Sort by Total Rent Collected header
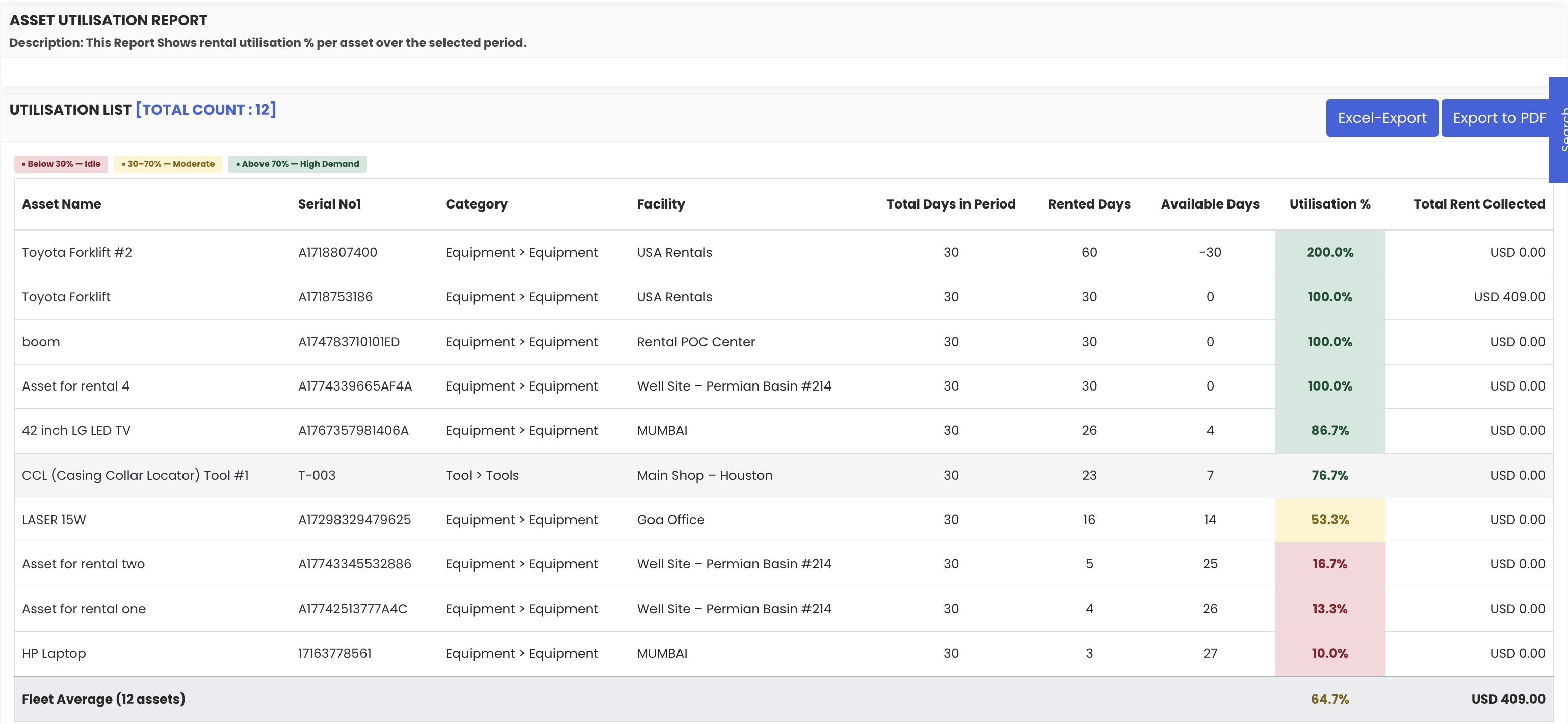Screen dimensions: 1568x724 1478,204
